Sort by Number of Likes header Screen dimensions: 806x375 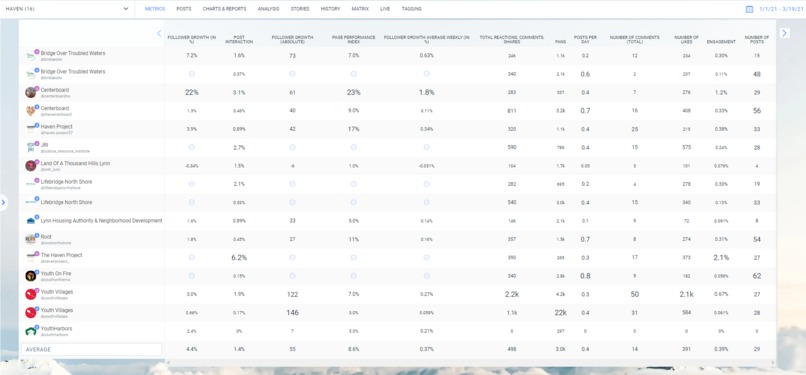tap(686, 39)
